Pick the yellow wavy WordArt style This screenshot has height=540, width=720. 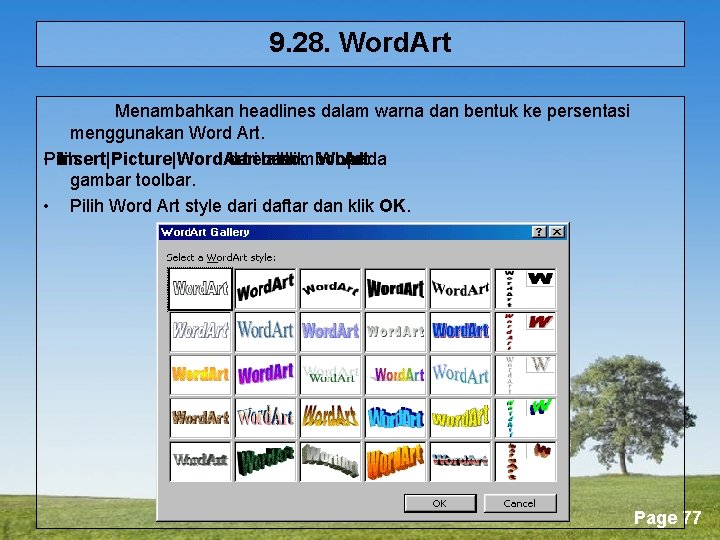[461, 418]
